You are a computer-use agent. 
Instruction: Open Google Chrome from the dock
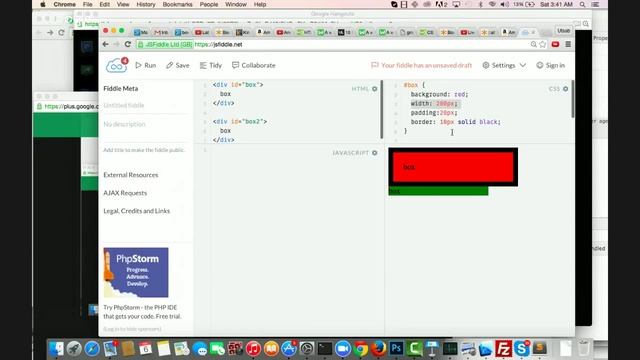coord(361,349)
